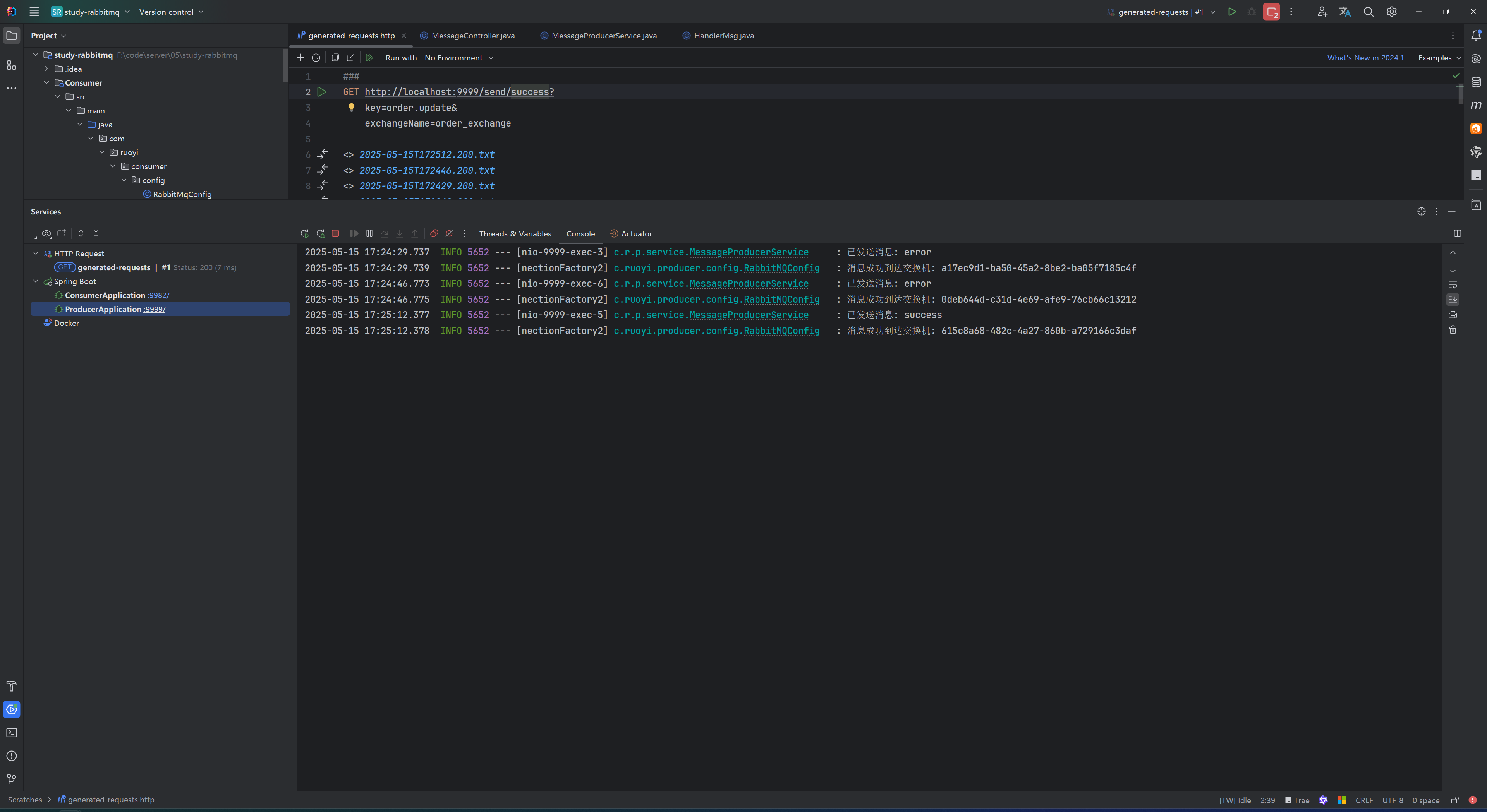Open What's New in 2024.1 link
Viewport: 1487px width, 812px height.
click(1365, 58)
